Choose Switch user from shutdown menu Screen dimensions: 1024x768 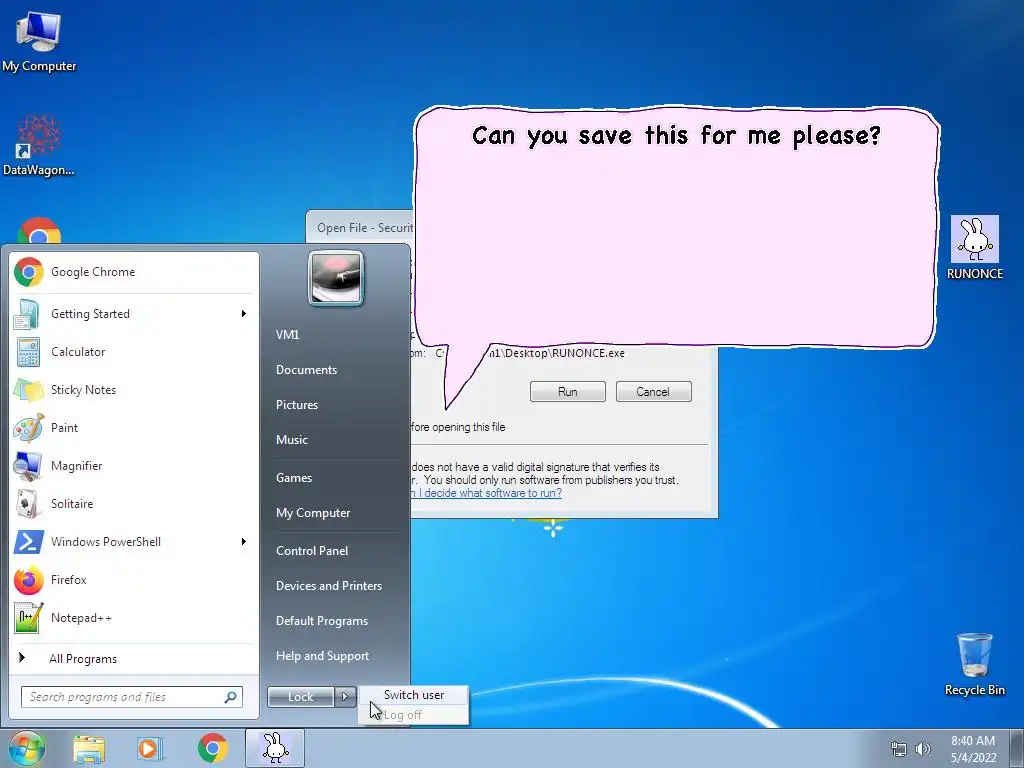coord(413,695)
